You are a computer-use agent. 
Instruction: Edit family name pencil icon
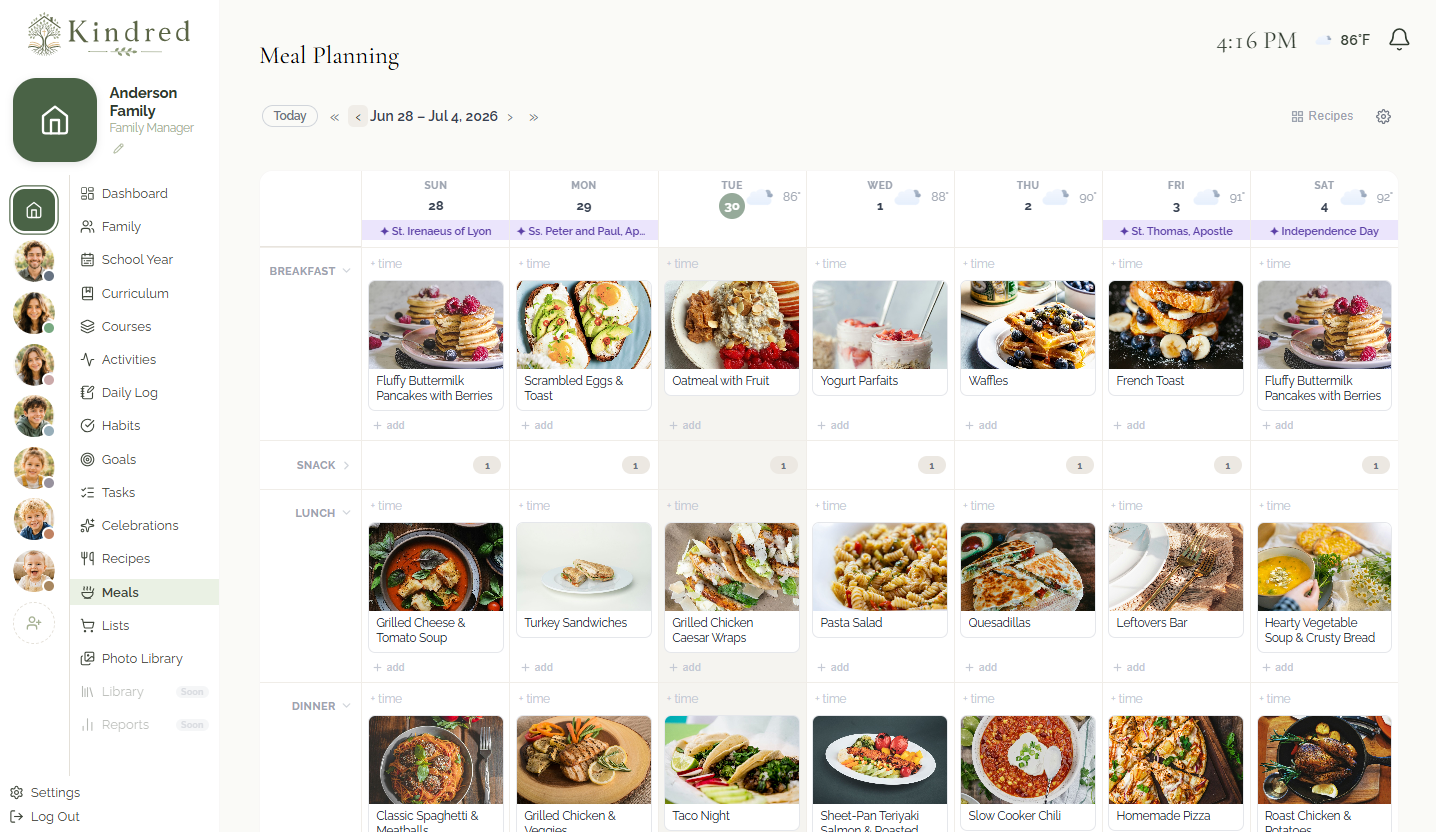coord(118,148)
